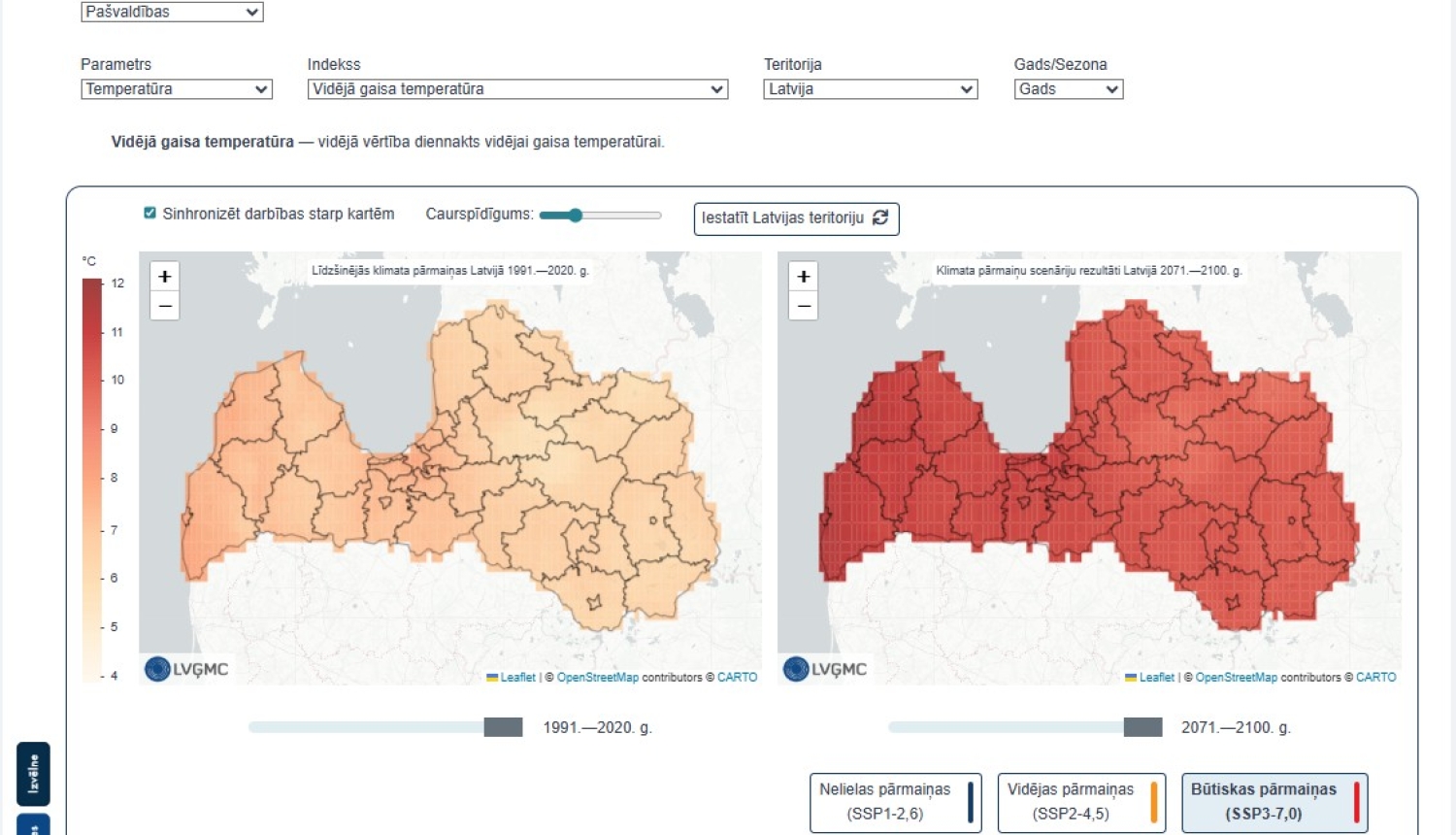Open the Pašvaldības dropdown
The image size is (1456, 835).
pos(172,12)
